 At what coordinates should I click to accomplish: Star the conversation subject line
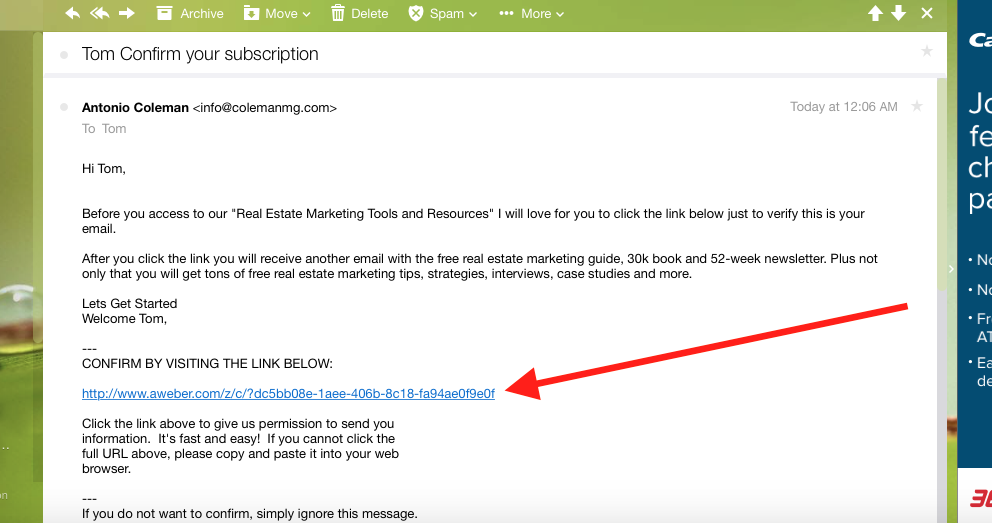[927, 51]
